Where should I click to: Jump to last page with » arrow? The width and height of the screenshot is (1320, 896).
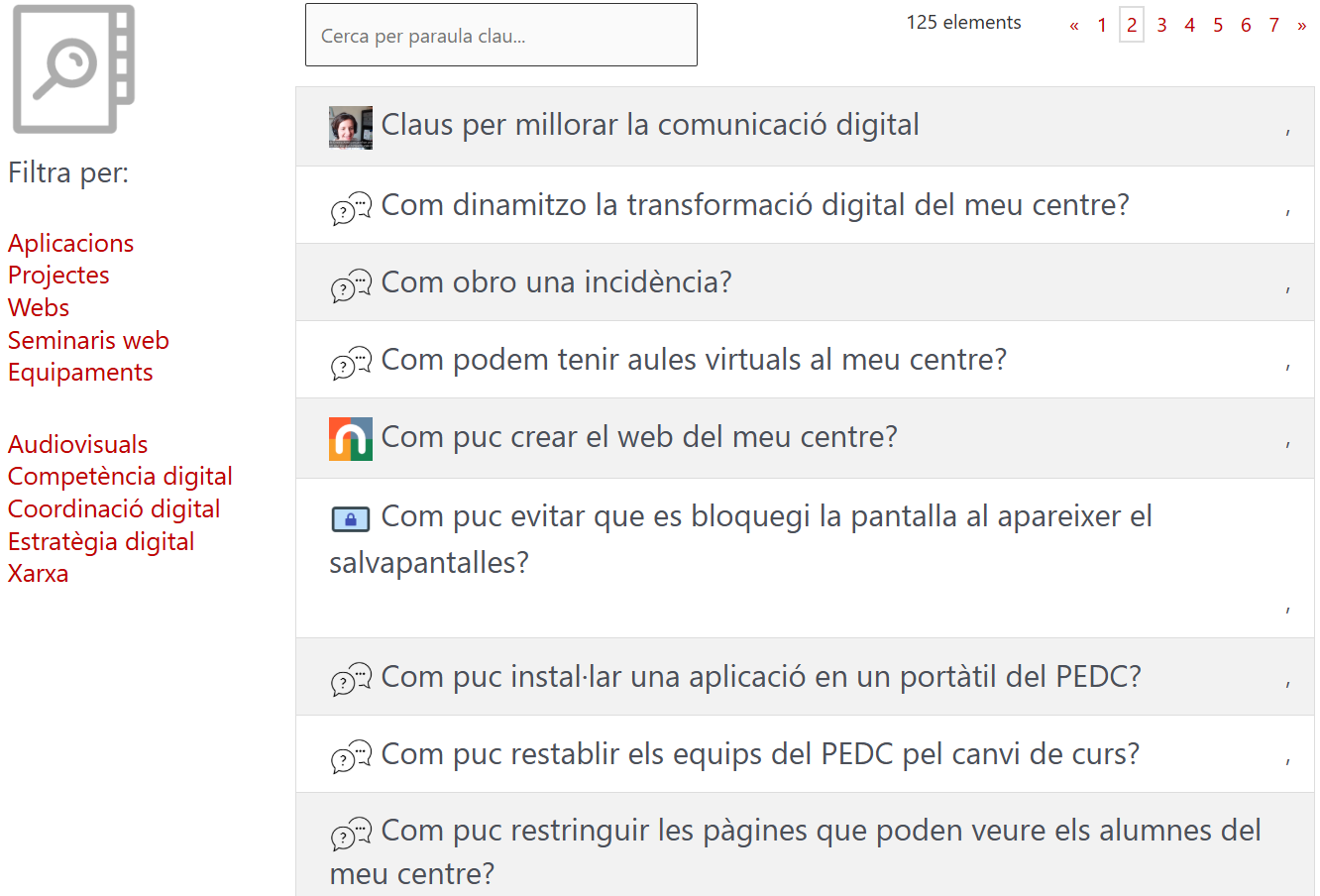pyautogui.click(x=1301, y=25)
